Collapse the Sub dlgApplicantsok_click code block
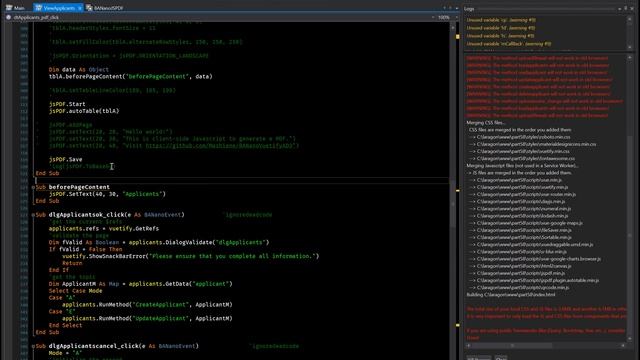640x360 pixels. (33, 215)
